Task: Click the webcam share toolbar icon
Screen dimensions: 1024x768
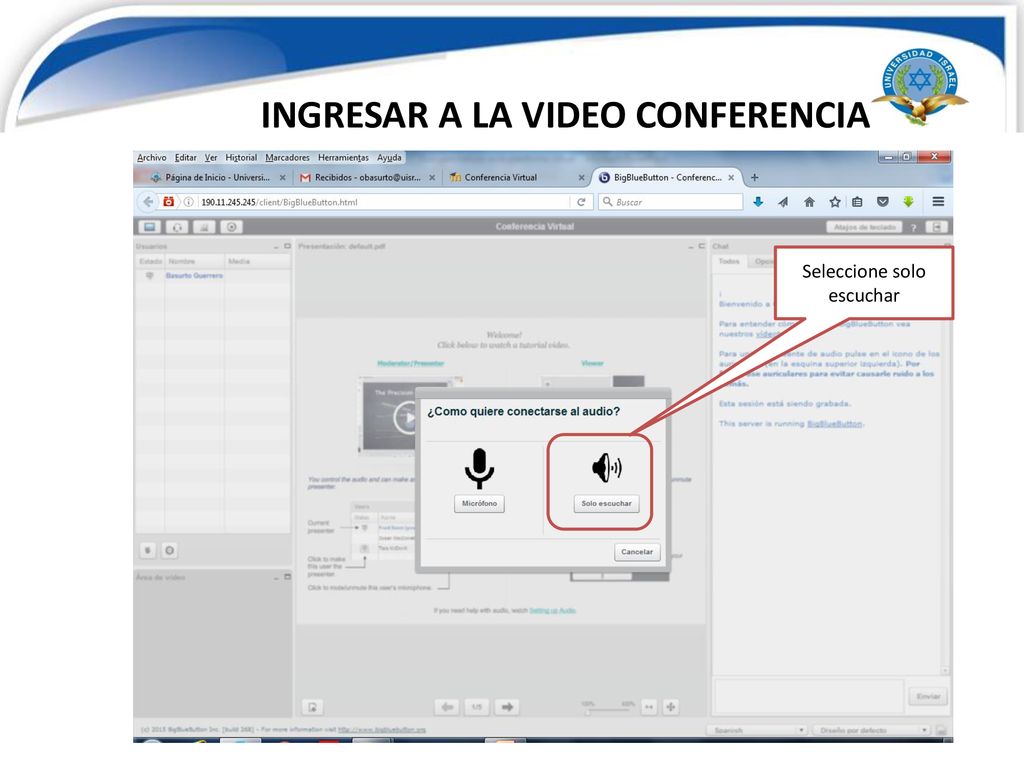Action: [x=204, y=227]
